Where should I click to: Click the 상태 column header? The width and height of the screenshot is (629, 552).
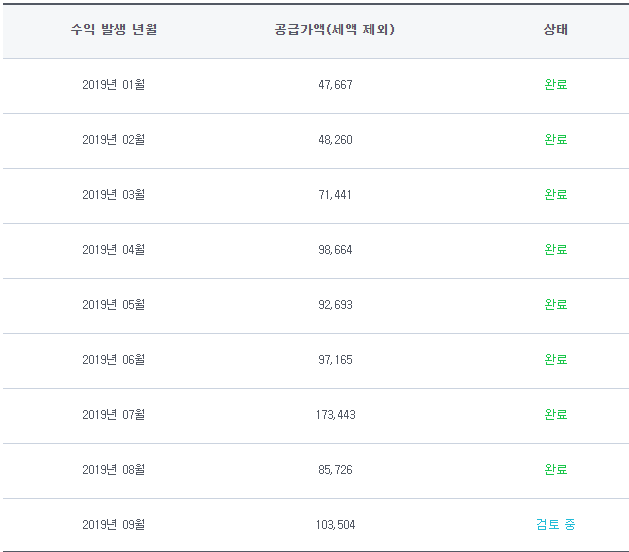click(x=555, y=30)
